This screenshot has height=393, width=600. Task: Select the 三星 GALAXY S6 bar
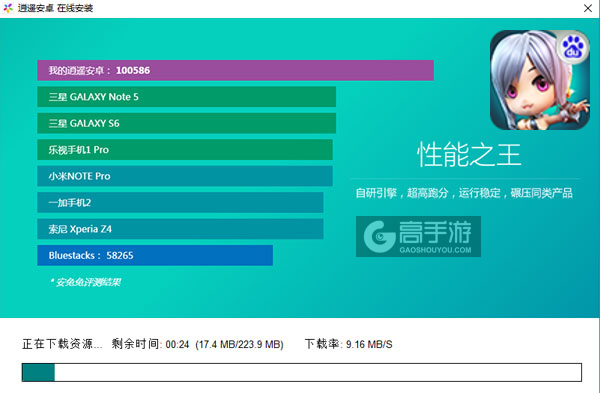(186, 123)
